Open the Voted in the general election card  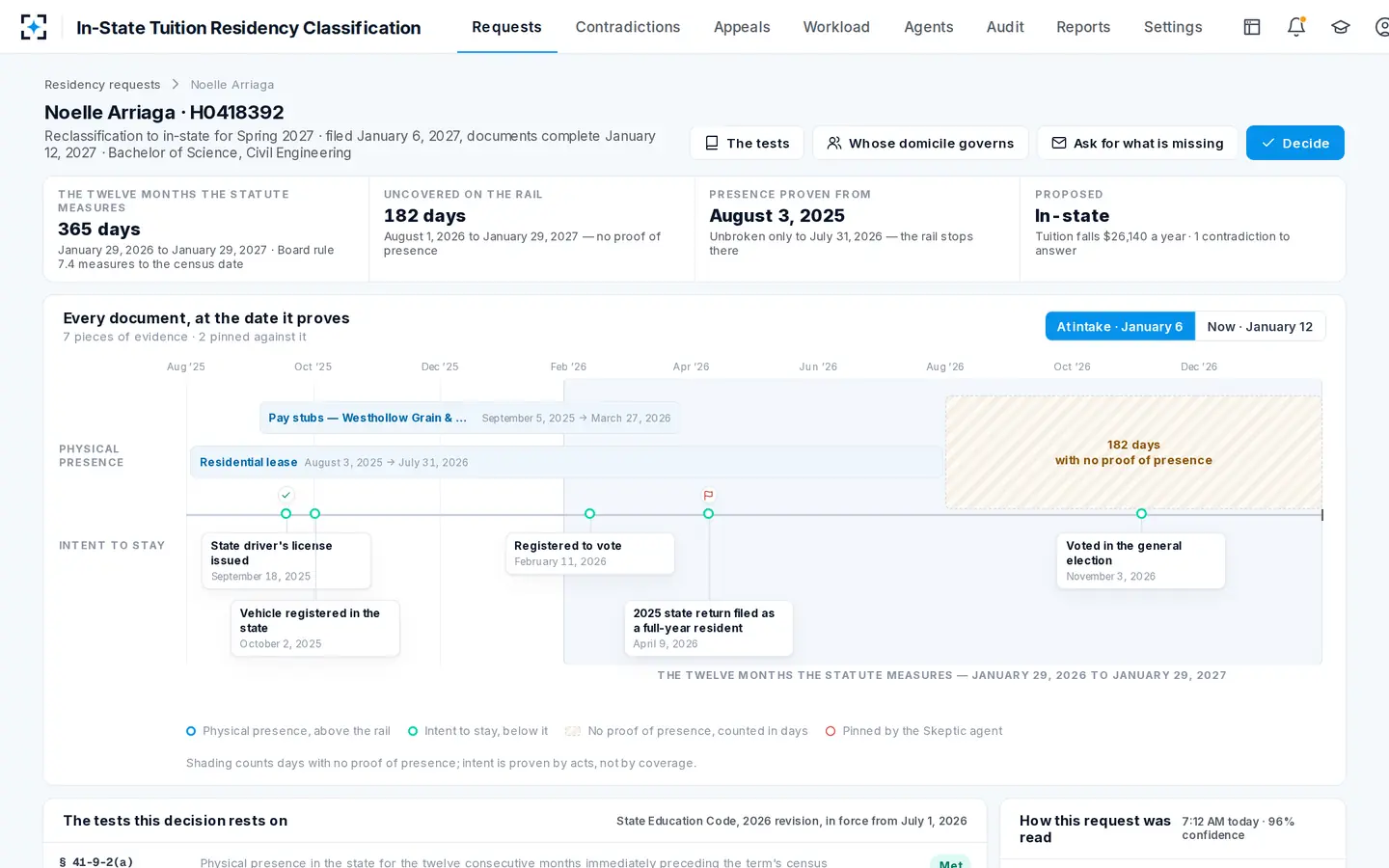pos(1141,560)
